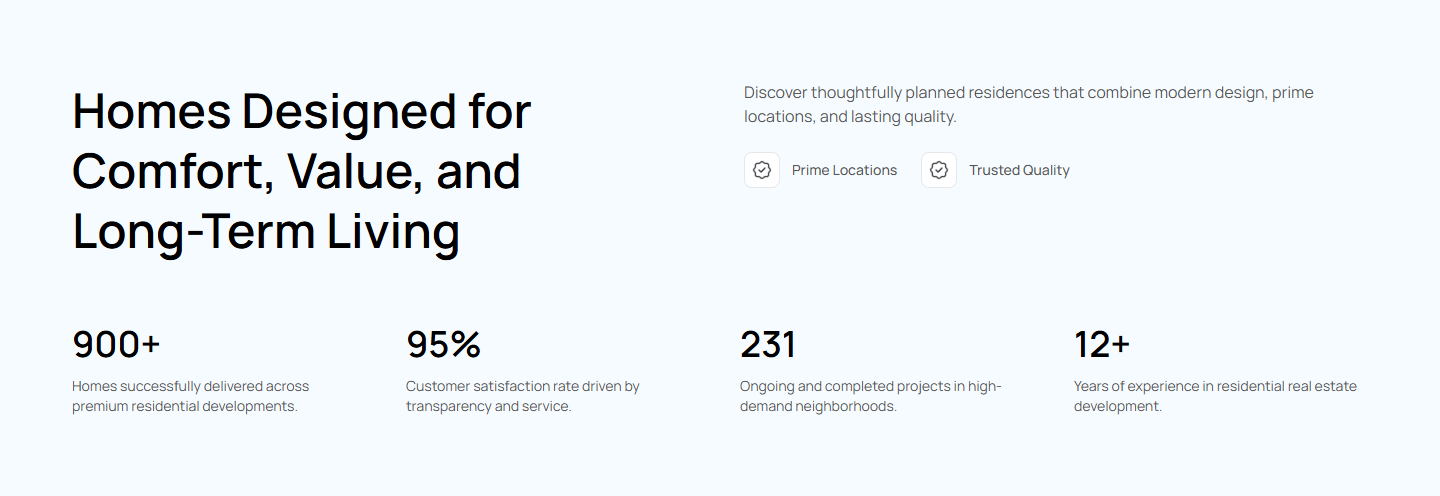Viewport: 1440px width, 496px height.
Task: Click the "Customer satisfaction rate driven by" text
Action: coord(522,386)
